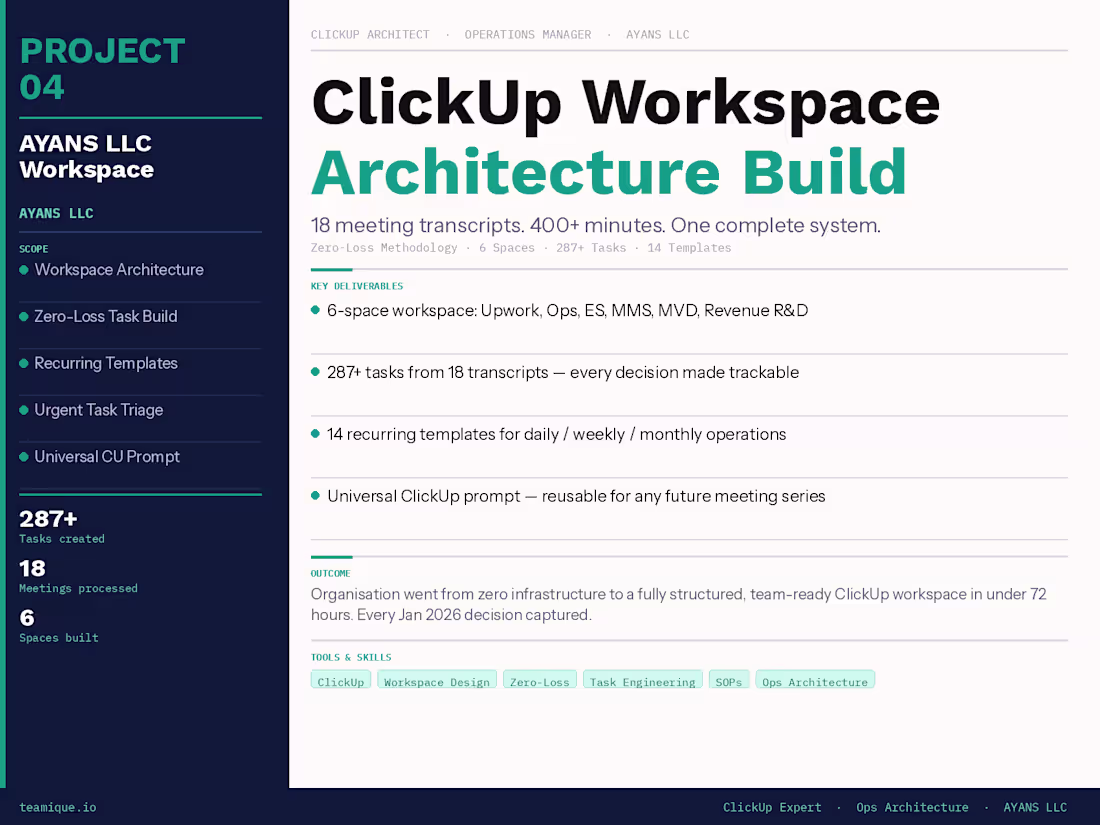Select the OPERATIONS MANAGER header item
The height and width of the screenshot is (825, 1100).
(528, 34)
